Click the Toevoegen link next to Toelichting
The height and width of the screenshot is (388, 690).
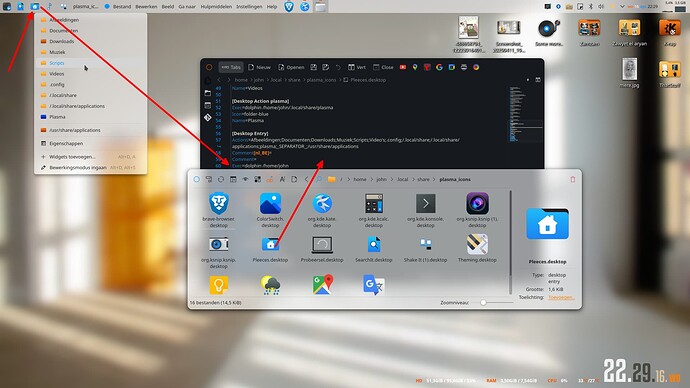[x=561, y=297]
